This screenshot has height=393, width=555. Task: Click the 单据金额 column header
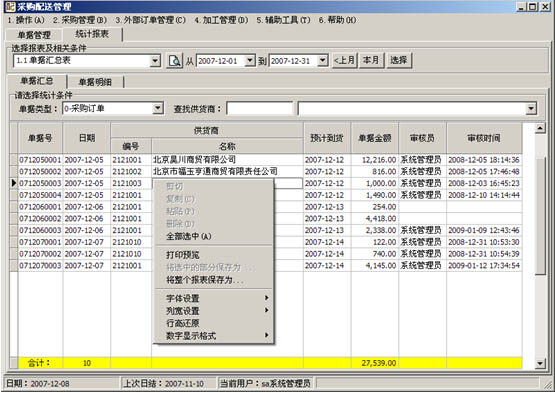pyautogui.click(x=375, y=138)
